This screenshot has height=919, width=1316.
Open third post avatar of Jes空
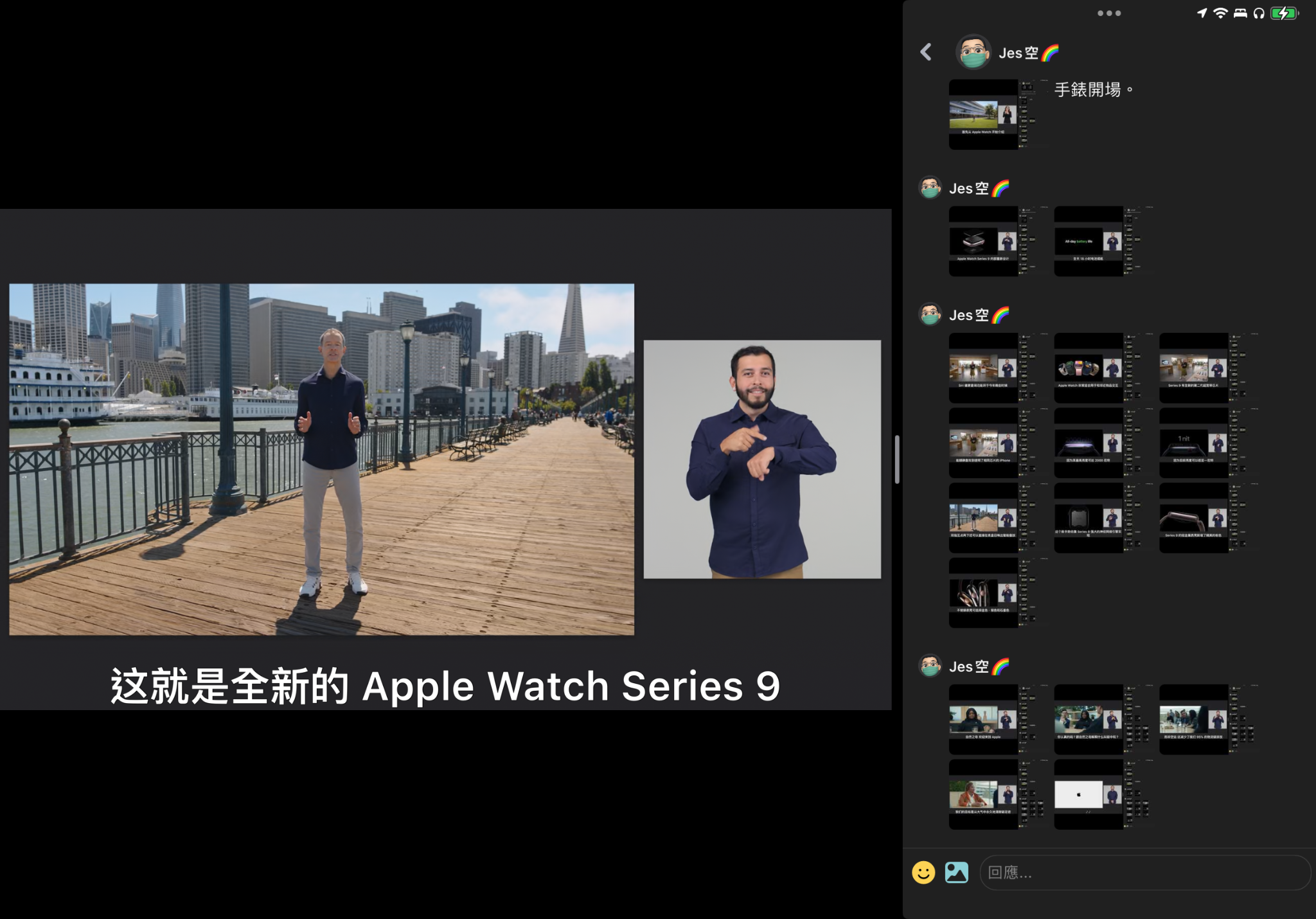(930, 314)
